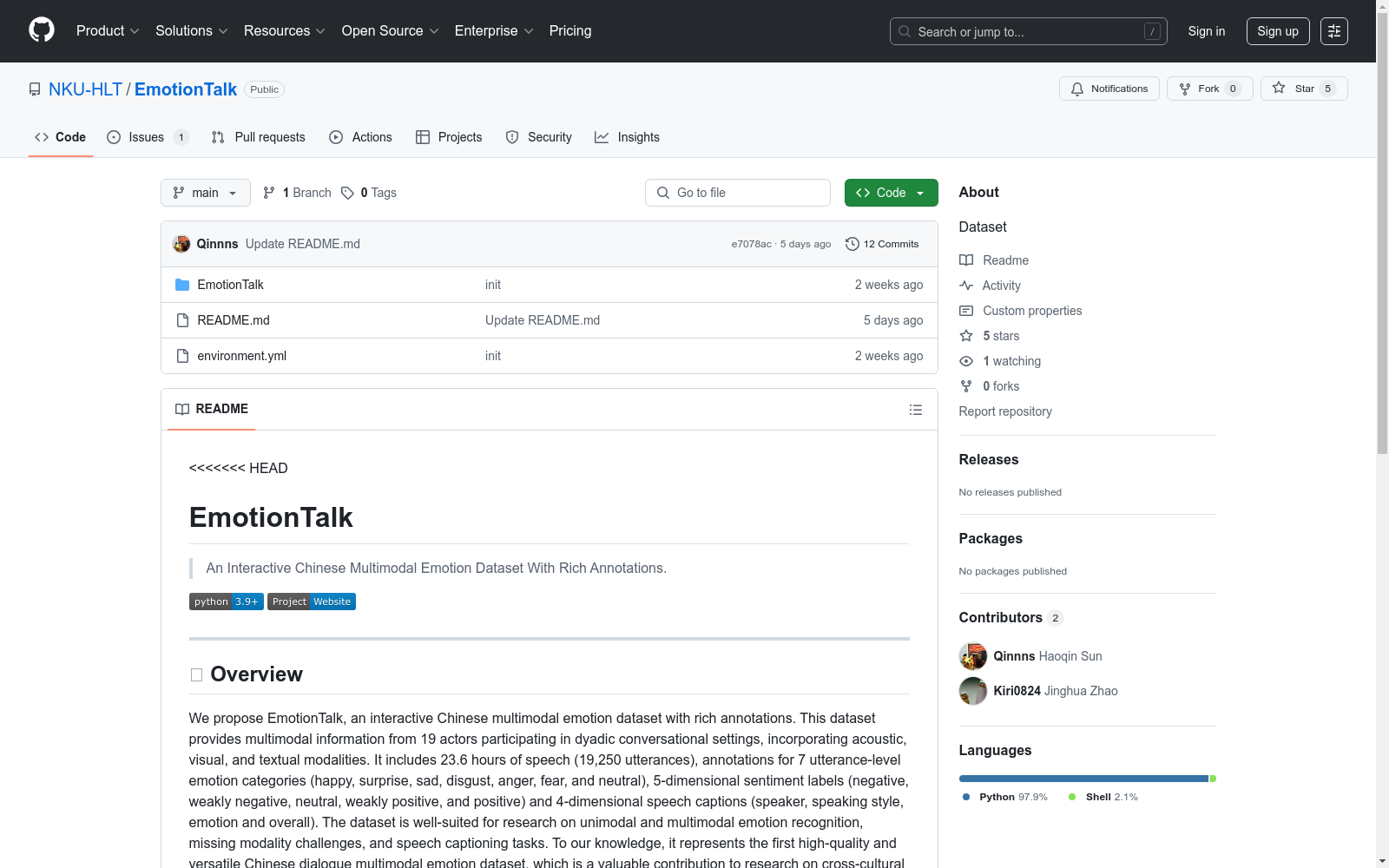This screenshot has width=1389, height=868.
Task: Go to the GitHub homepage logo
Action: 42,30
